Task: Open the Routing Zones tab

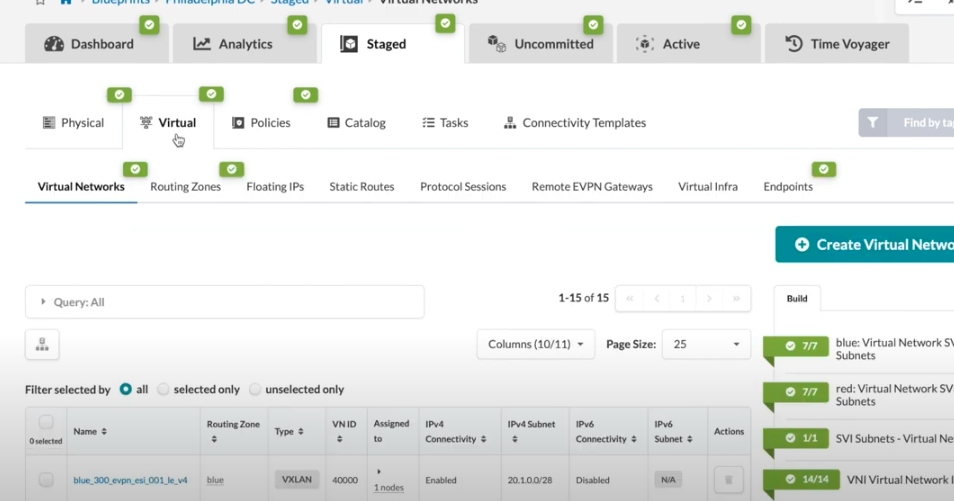Action: coord(186,187)
